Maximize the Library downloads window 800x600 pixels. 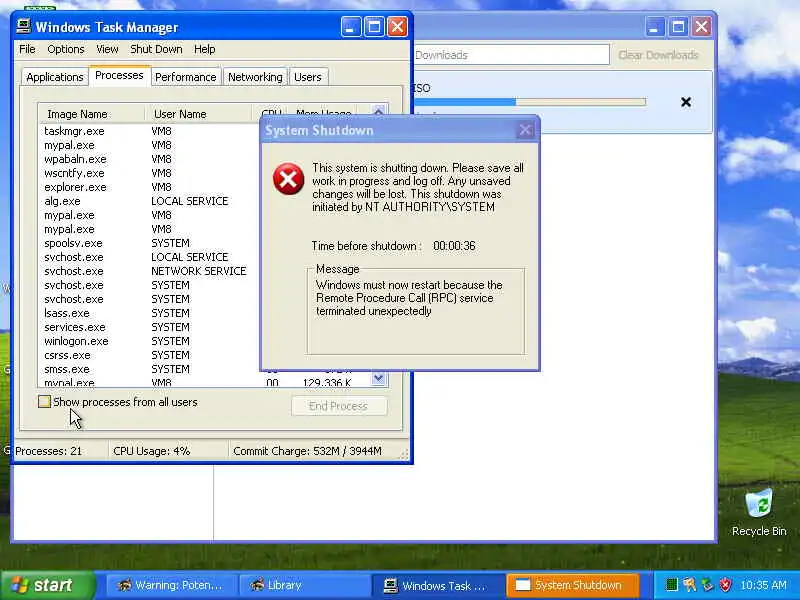678,27
